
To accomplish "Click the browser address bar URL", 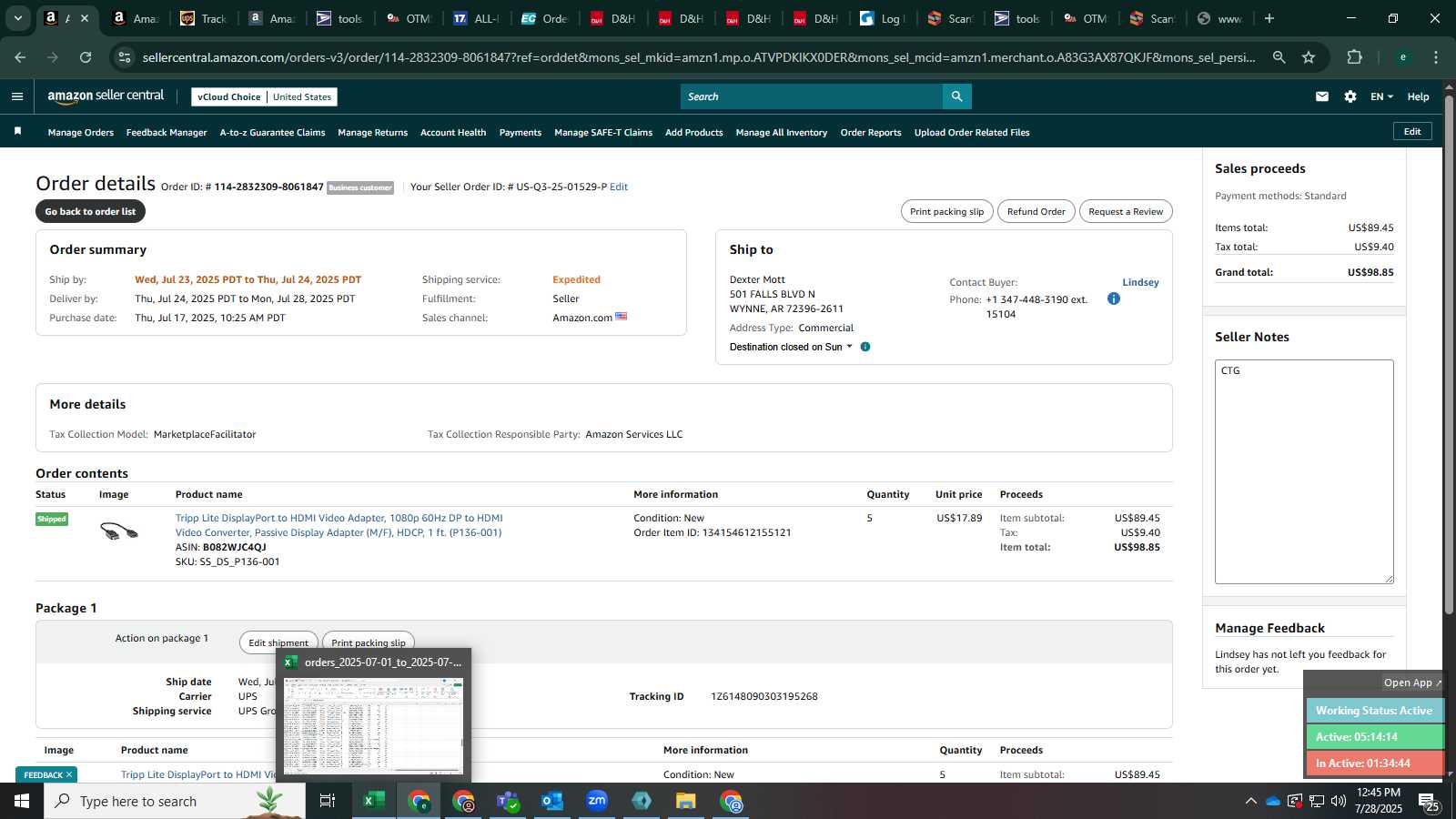I will pos(698,57).
